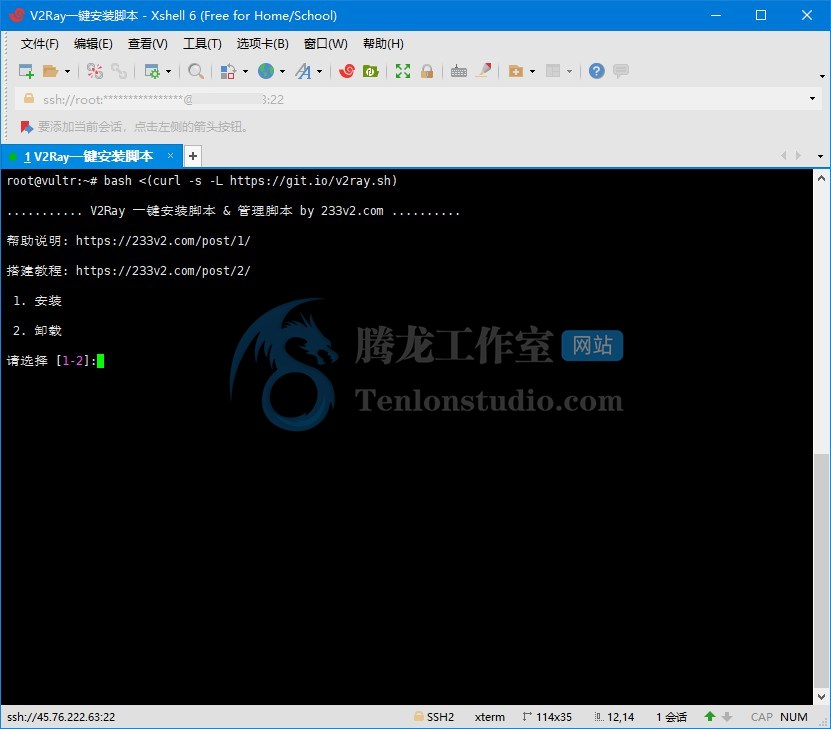Open the 选项卡(B) menu
The height and width of the screenshot is (729, 831).
click(x=262, y=43)
